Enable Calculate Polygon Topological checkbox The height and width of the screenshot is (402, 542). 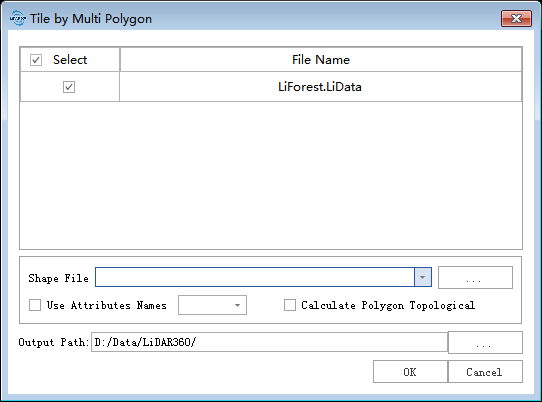pyautogui.click(x=290, y=305)
